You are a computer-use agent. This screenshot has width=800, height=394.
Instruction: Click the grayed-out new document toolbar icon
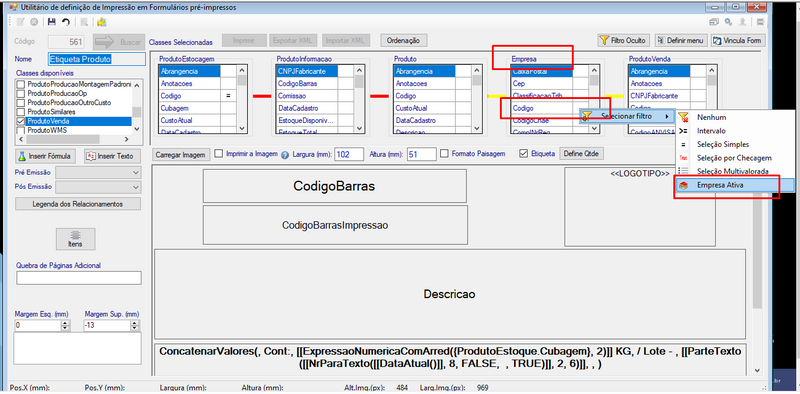[x=20, y=22]
